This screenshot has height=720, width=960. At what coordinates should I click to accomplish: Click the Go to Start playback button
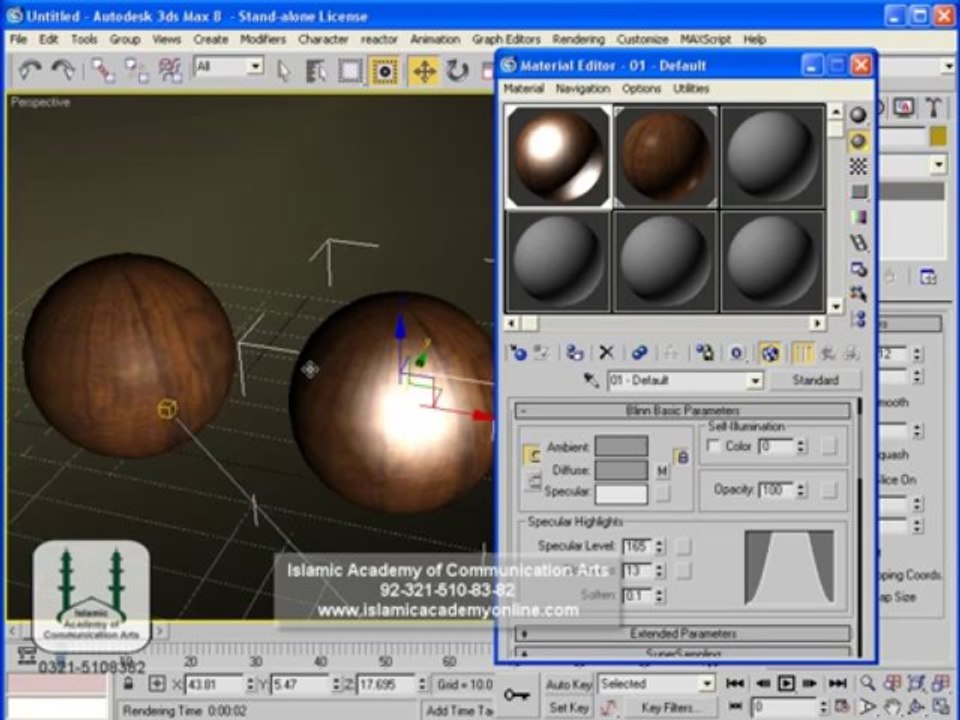coord(735,683)
